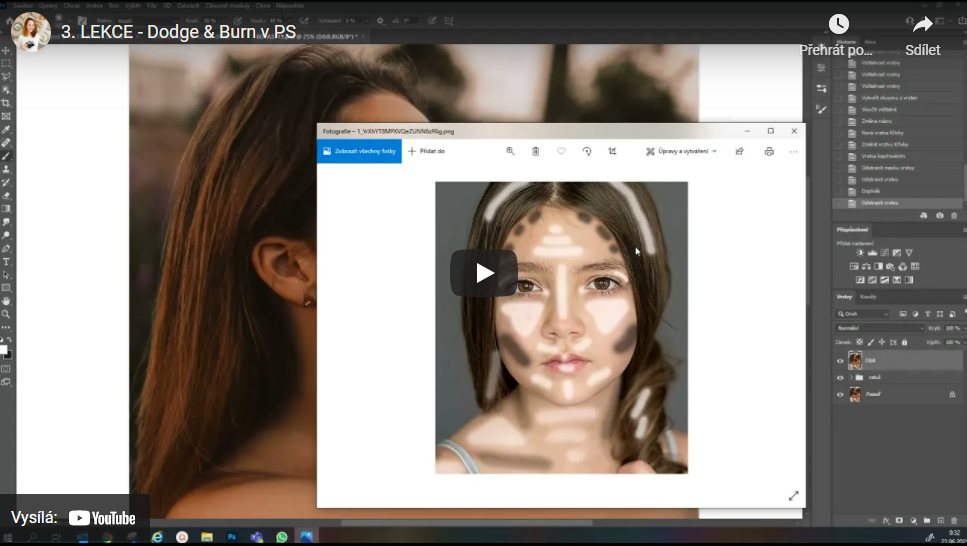Screen dimensions: 967x546
Task: Click the print icon in Photos toolbar
Action: click(x=769, y=151)
